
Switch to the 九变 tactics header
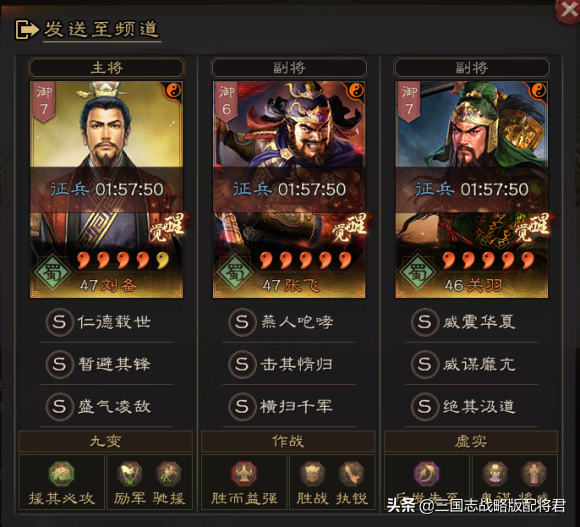click(106, 441)
